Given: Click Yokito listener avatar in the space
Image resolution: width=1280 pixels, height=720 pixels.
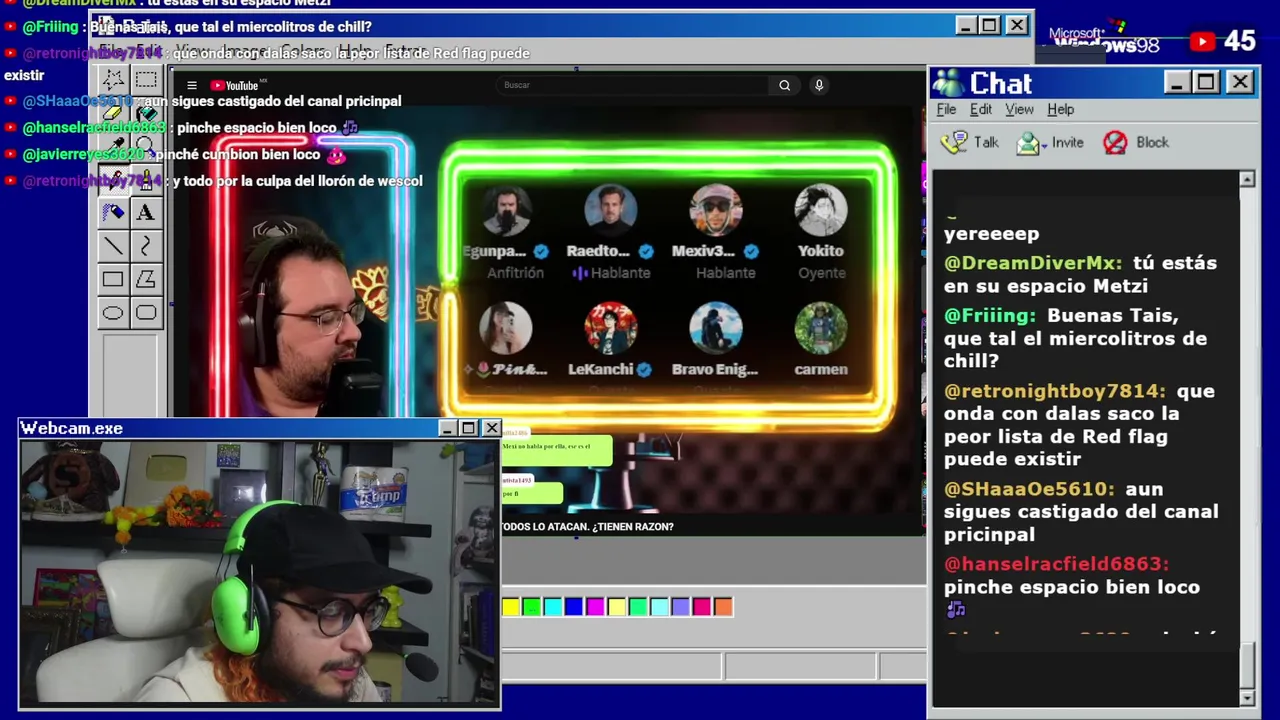Looking at the screenshot, I should click(821, 210).
